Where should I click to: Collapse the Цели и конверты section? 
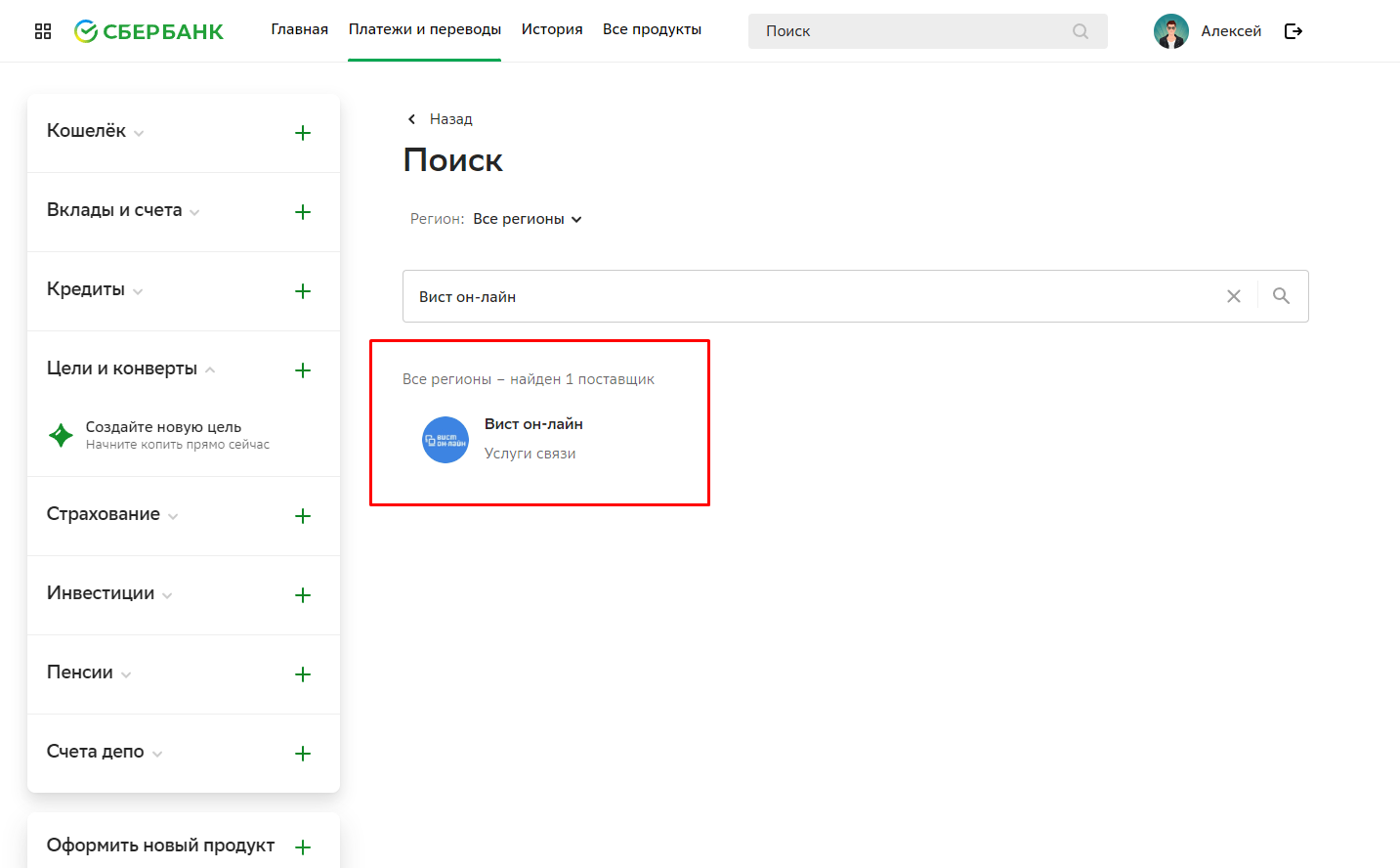point(210,369)
